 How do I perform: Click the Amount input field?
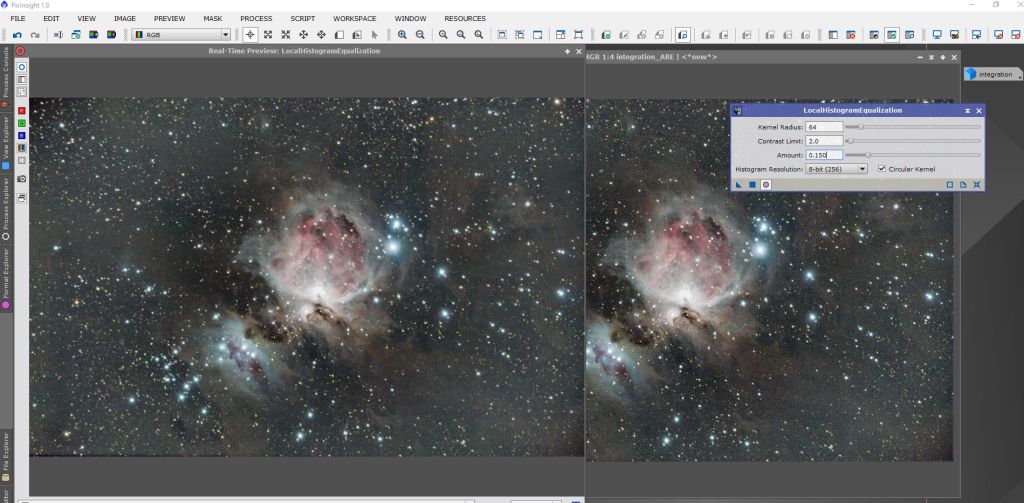[x=824, y=155]
